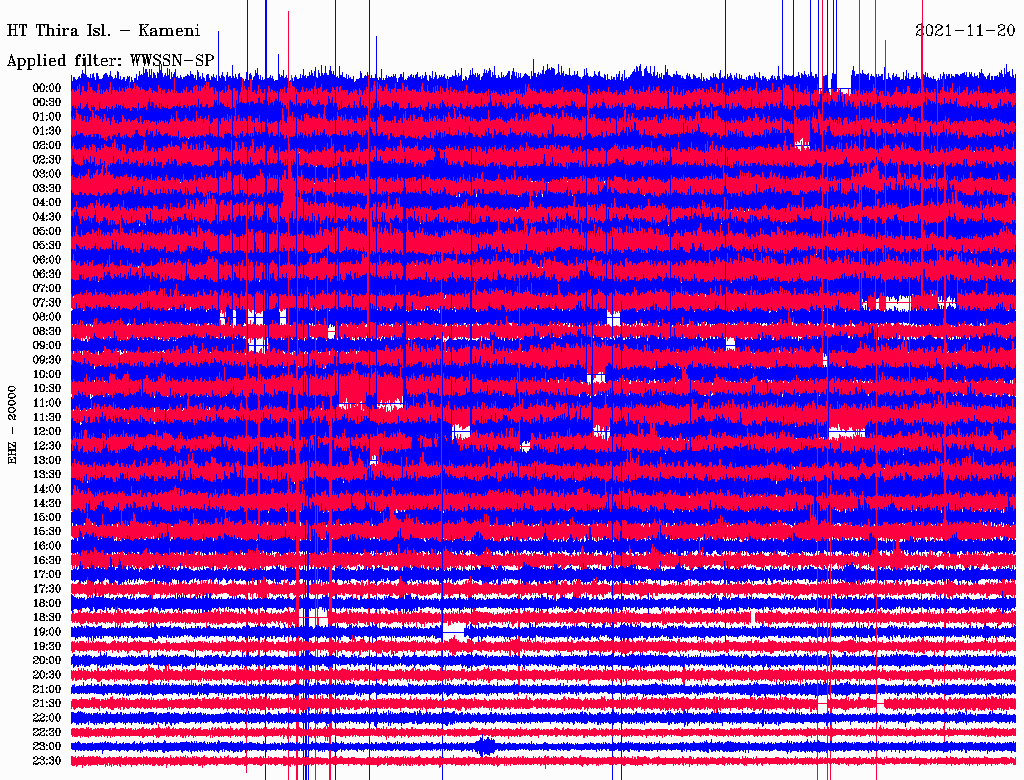Select the 00:00 time label
Viewport: 1024px width, 780px height.
pyautogui.click(x=46, y=88)
